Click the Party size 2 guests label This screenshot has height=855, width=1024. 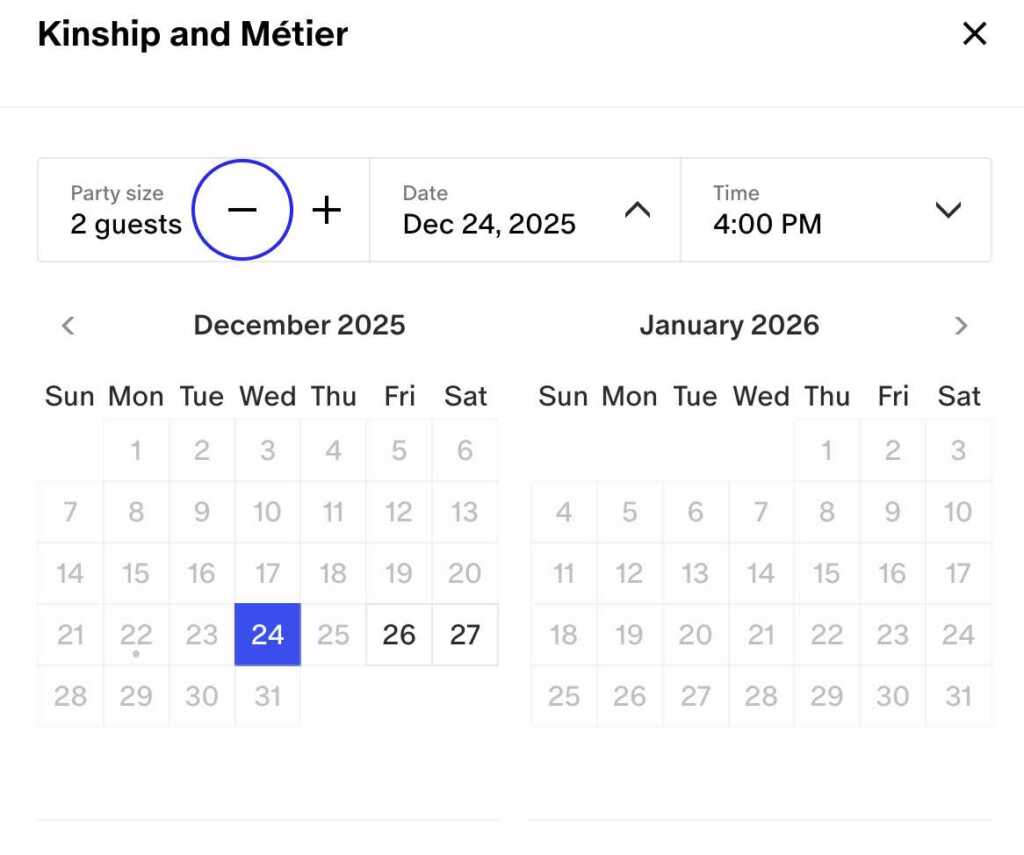[126, 211]
